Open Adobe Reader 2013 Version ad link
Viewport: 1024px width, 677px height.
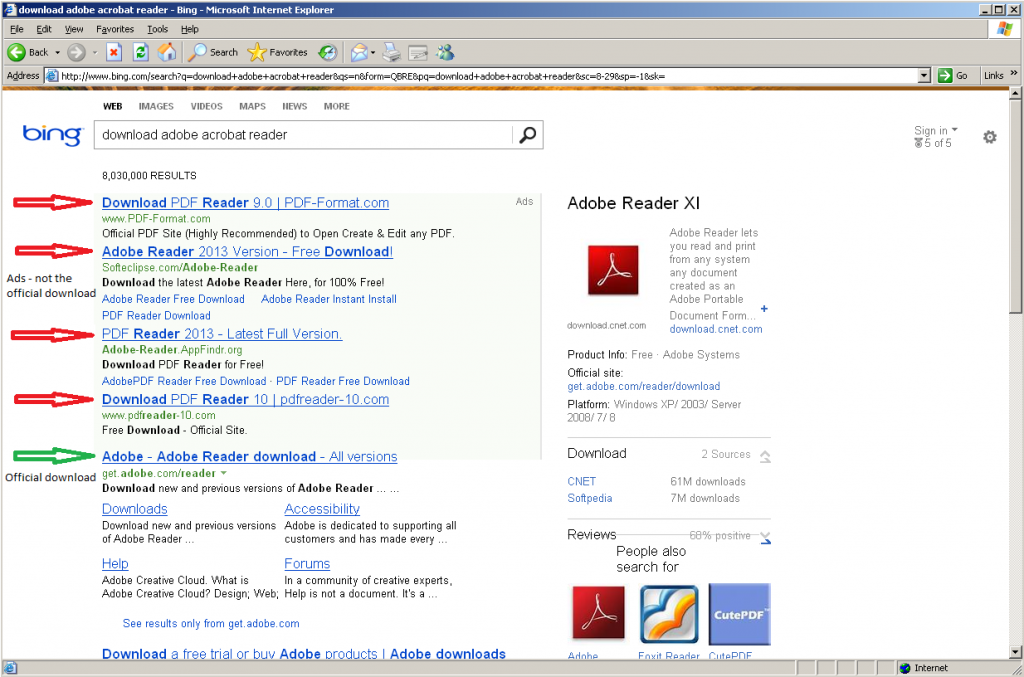point(248,251)
